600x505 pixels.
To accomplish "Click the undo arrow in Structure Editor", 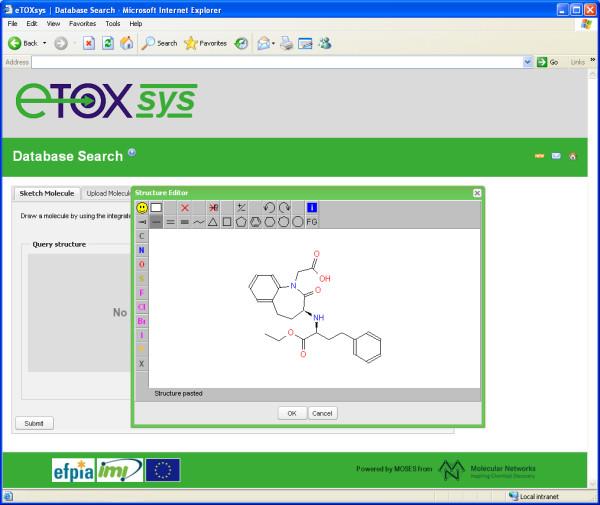I will click(x=269, y=208).
